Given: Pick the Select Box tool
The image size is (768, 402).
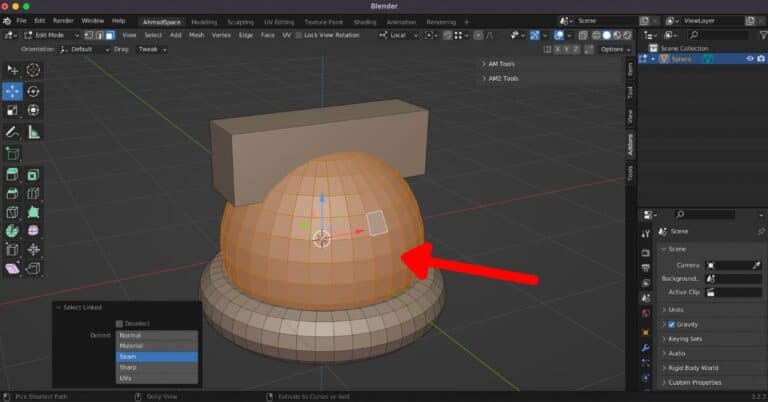Looking at the screenshot, I should (x=13, y=69).
